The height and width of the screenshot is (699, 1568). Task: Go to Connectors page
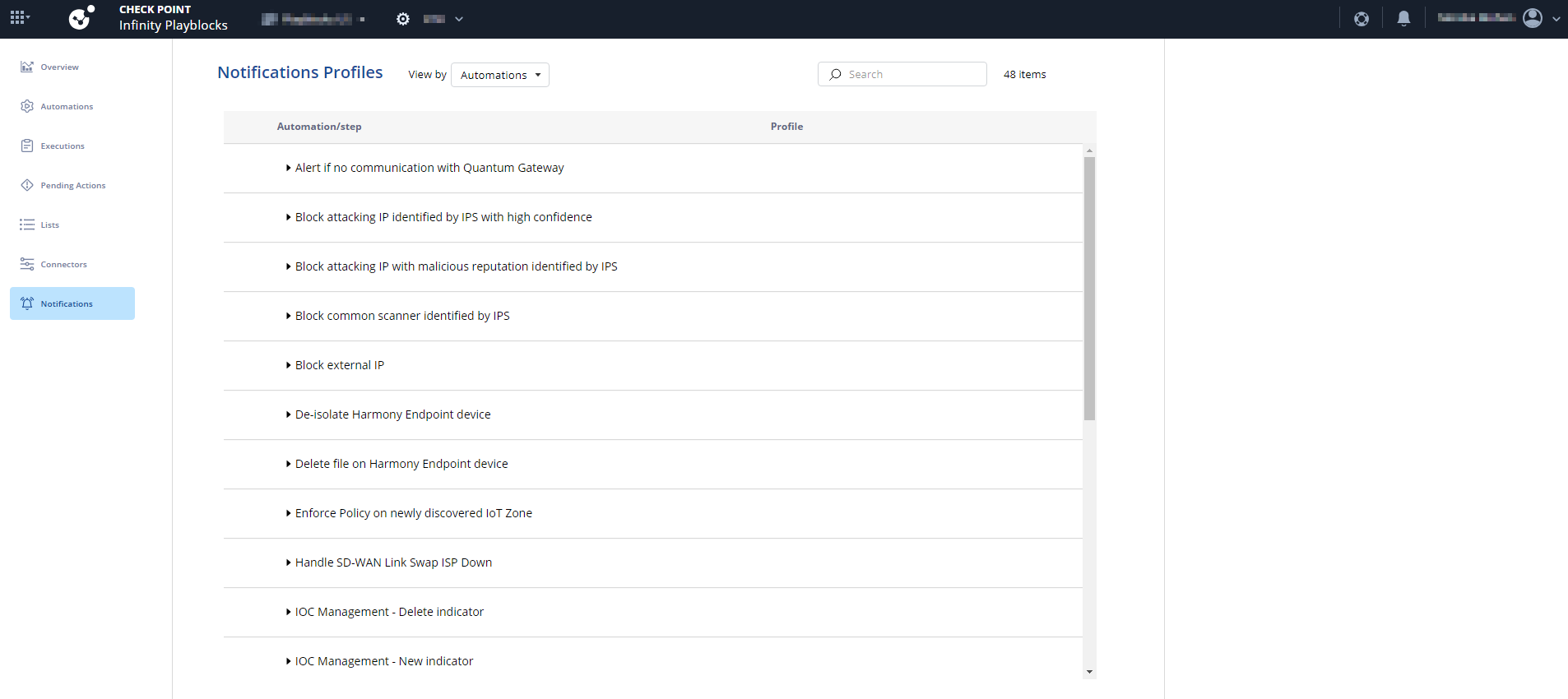point(63,265)
